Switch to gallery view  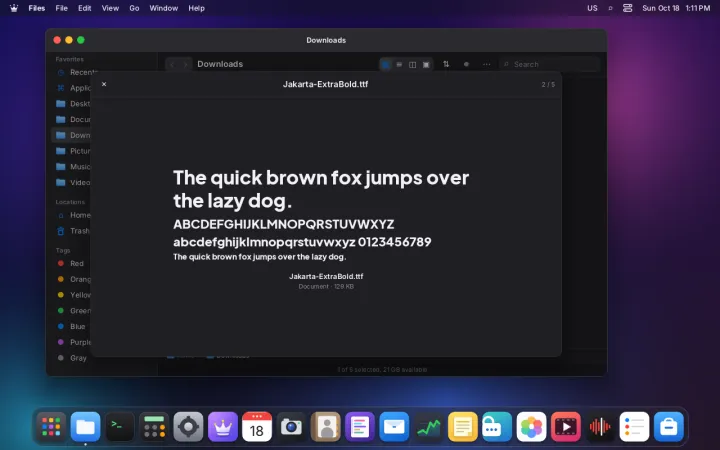point(426,64)
